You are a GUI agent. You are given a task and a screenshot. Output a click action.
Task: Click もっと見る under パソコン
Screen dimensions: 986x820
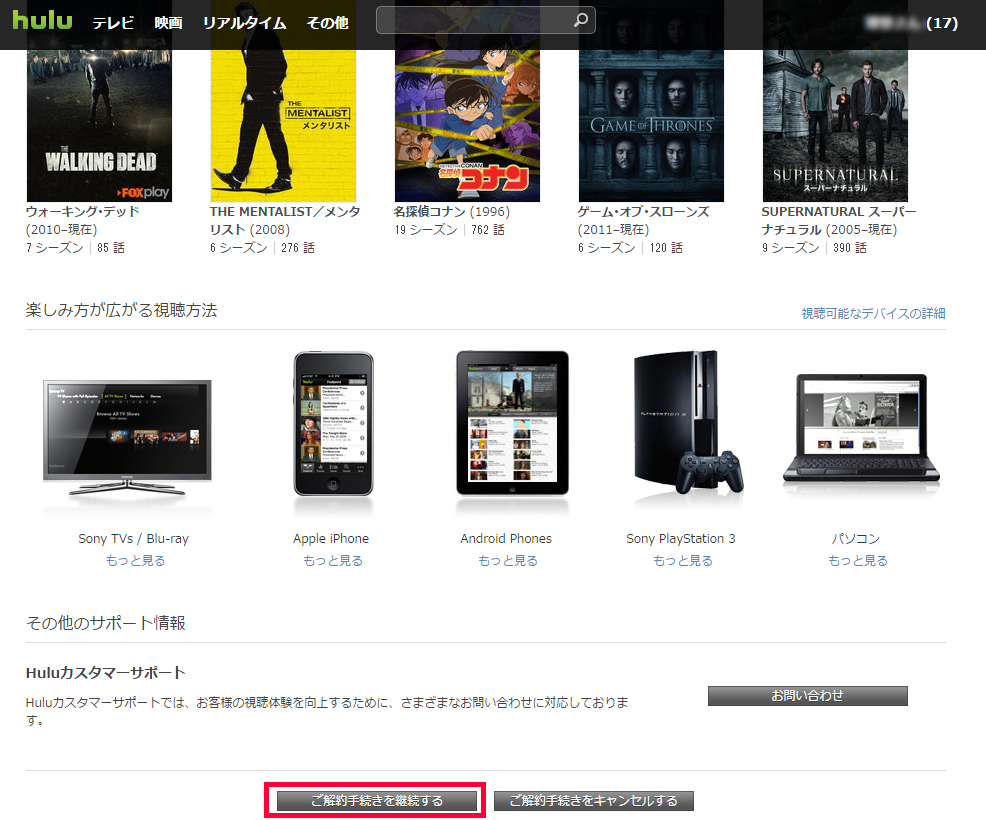(x=858, y=560)
